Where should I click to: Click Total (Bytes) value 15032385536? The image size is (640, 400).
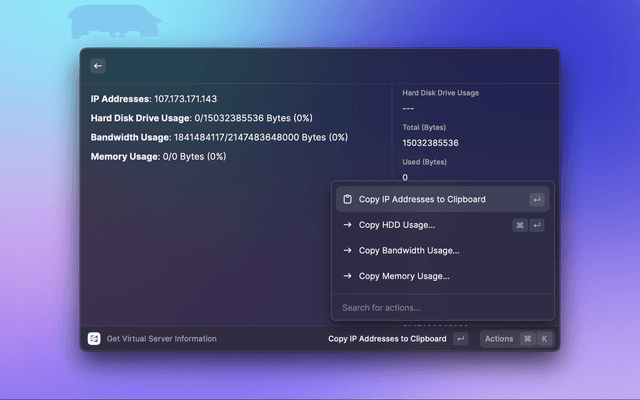pyautogui.click(x=430, y=143)
